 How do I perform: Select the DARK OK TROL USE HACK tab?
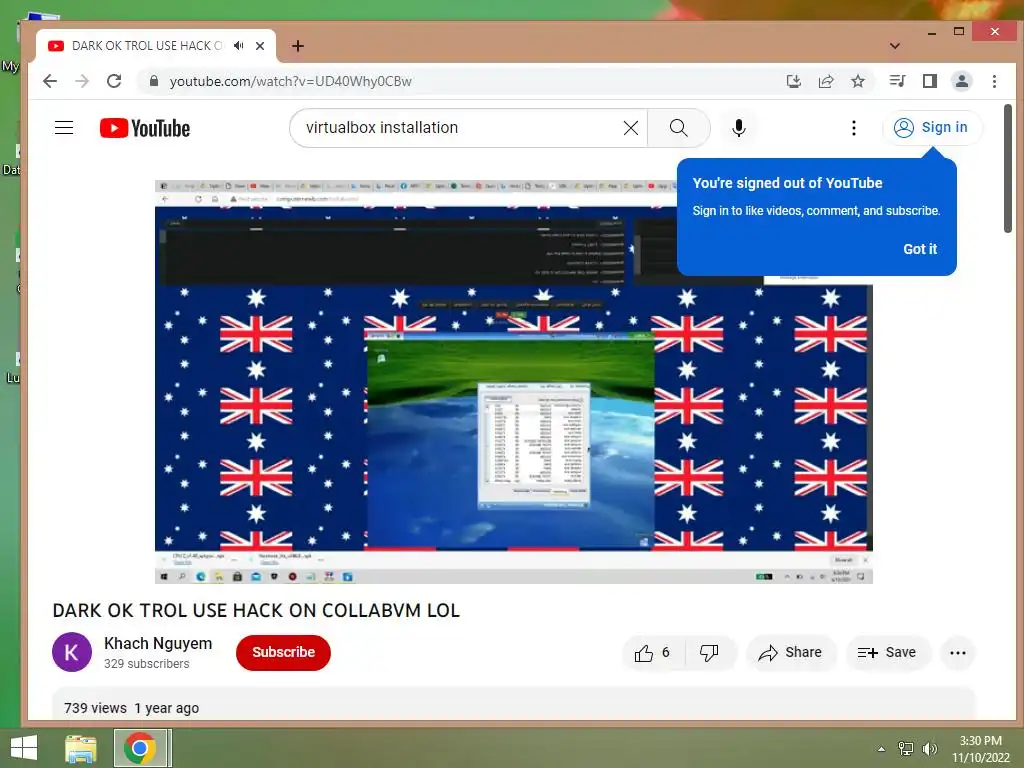(156, 46)
